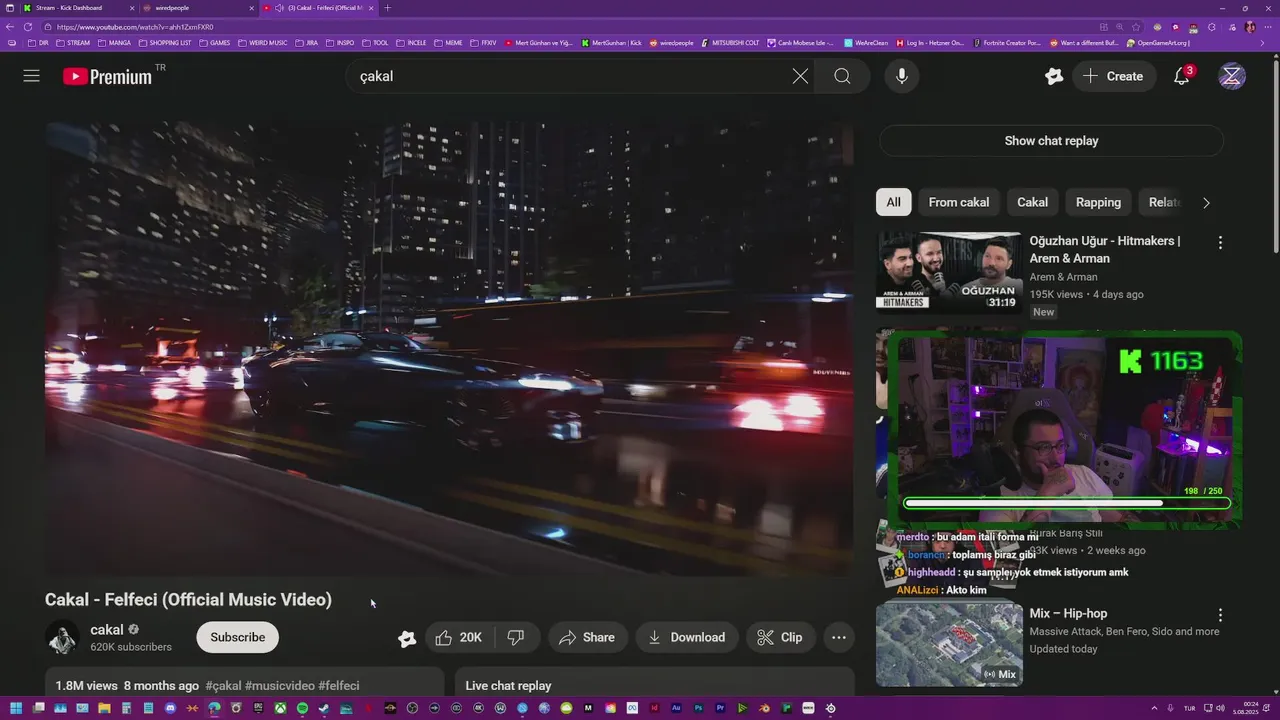
Task: Click the #felfeci hashtag
Action: coord(339,686)
